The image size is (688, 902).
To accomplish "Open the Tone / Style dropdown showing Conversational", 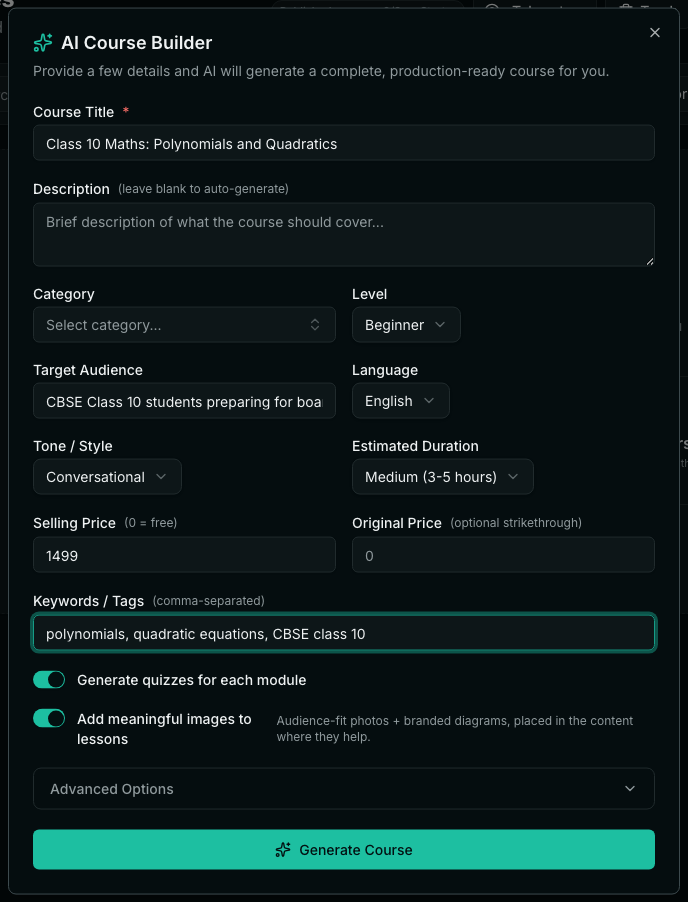I will [108, 476].
